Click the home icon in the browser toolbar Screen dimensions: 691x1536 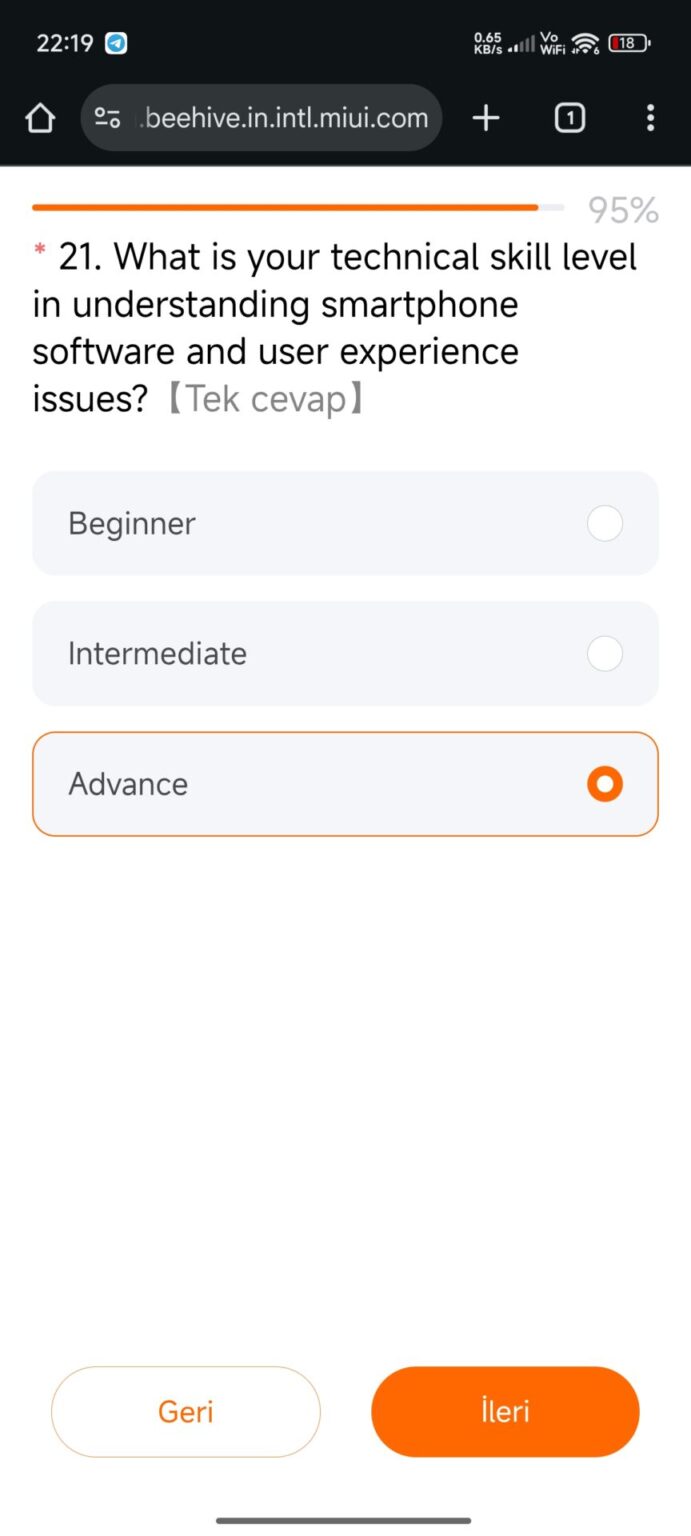(x=40, y=117)
